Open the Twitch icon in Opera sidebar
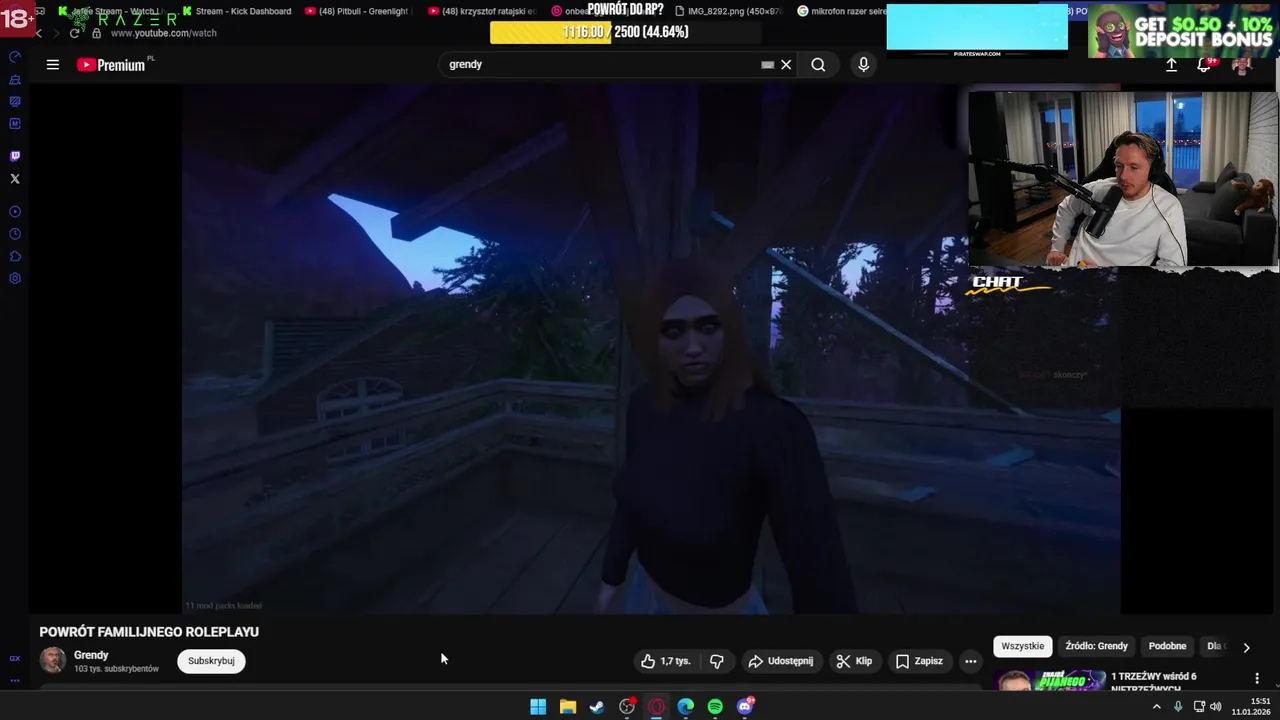Screen dimensions: 1280x720 [15, 157]
